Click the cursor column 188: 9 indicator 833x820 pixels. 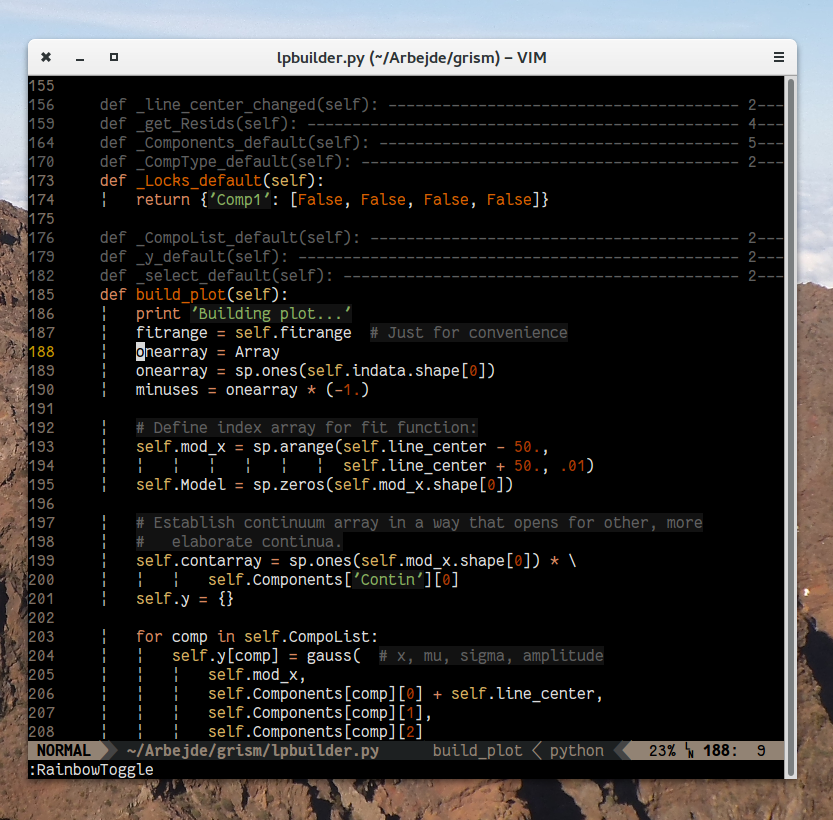click(x=734, y=750)
